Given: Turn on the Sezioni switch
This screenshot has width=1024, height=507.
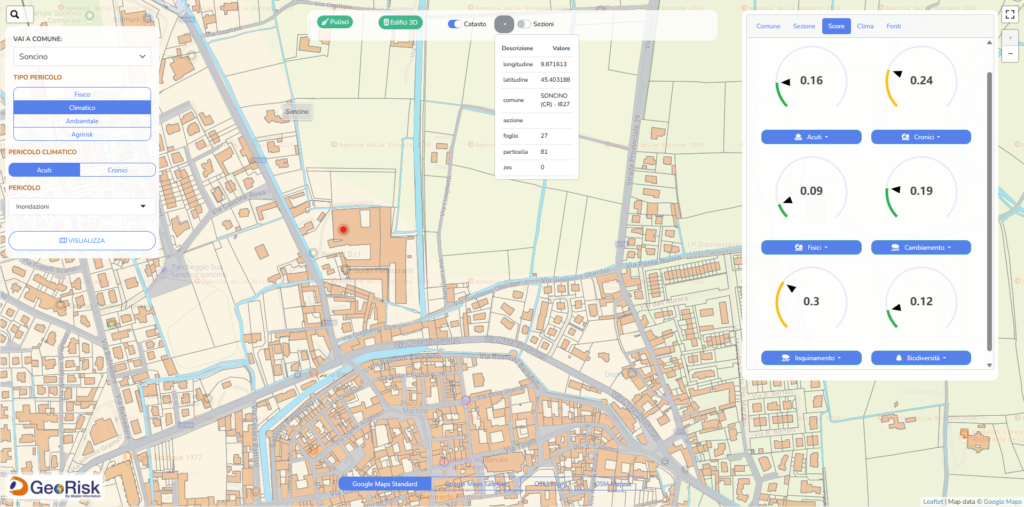Looking at the screenshot, I should click(x=524, y=23).
